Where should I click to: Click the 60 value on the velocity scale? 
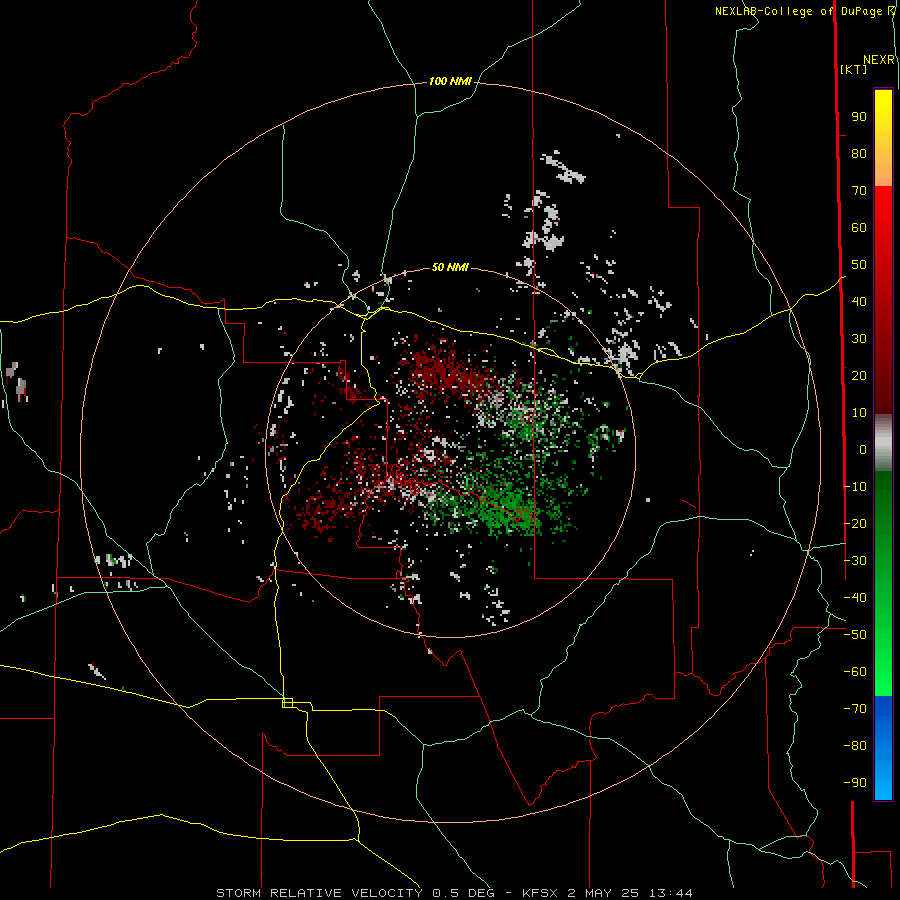859,228
